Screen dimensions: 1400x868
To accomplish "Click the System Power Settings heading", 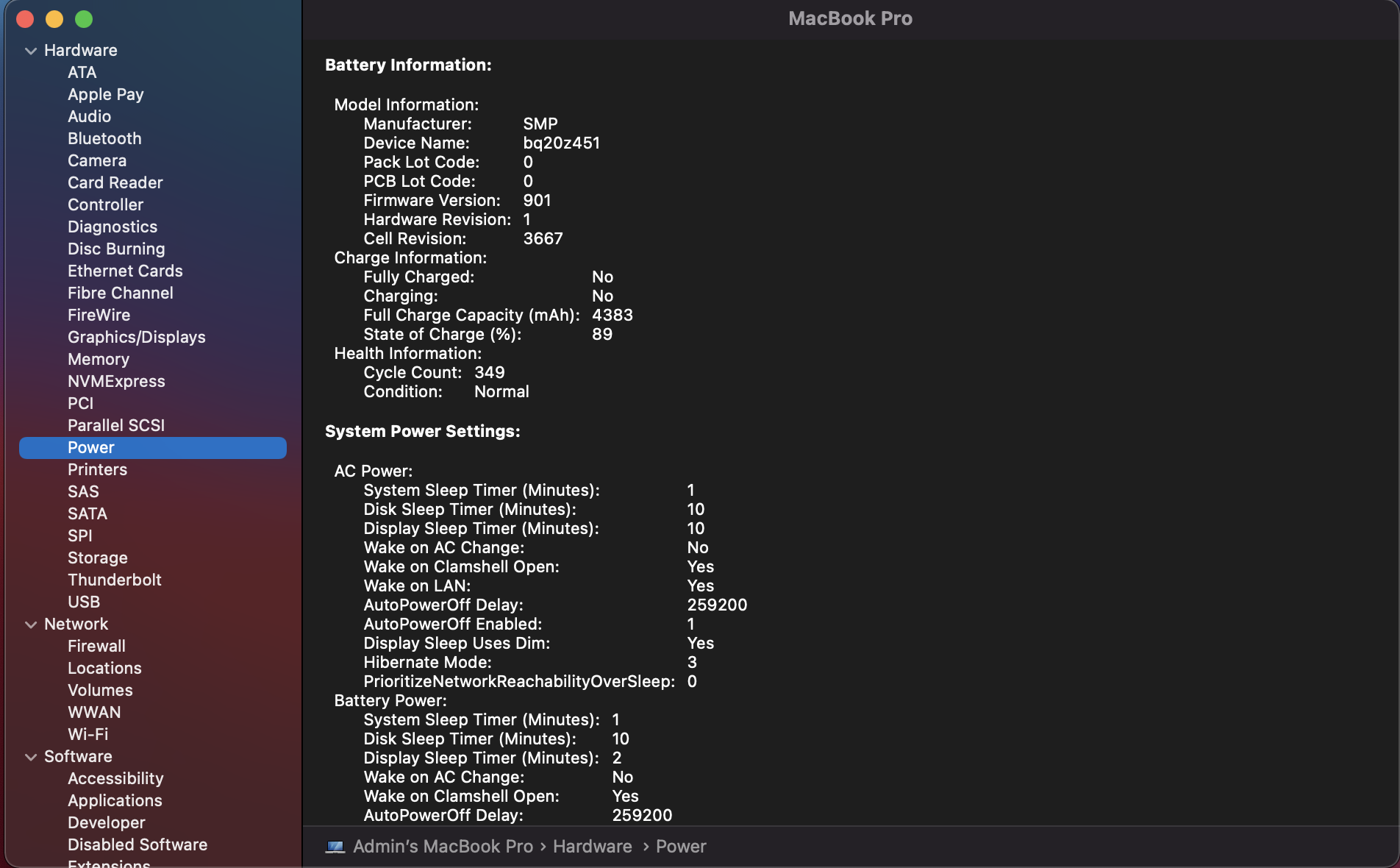I will tap(423, 431).
